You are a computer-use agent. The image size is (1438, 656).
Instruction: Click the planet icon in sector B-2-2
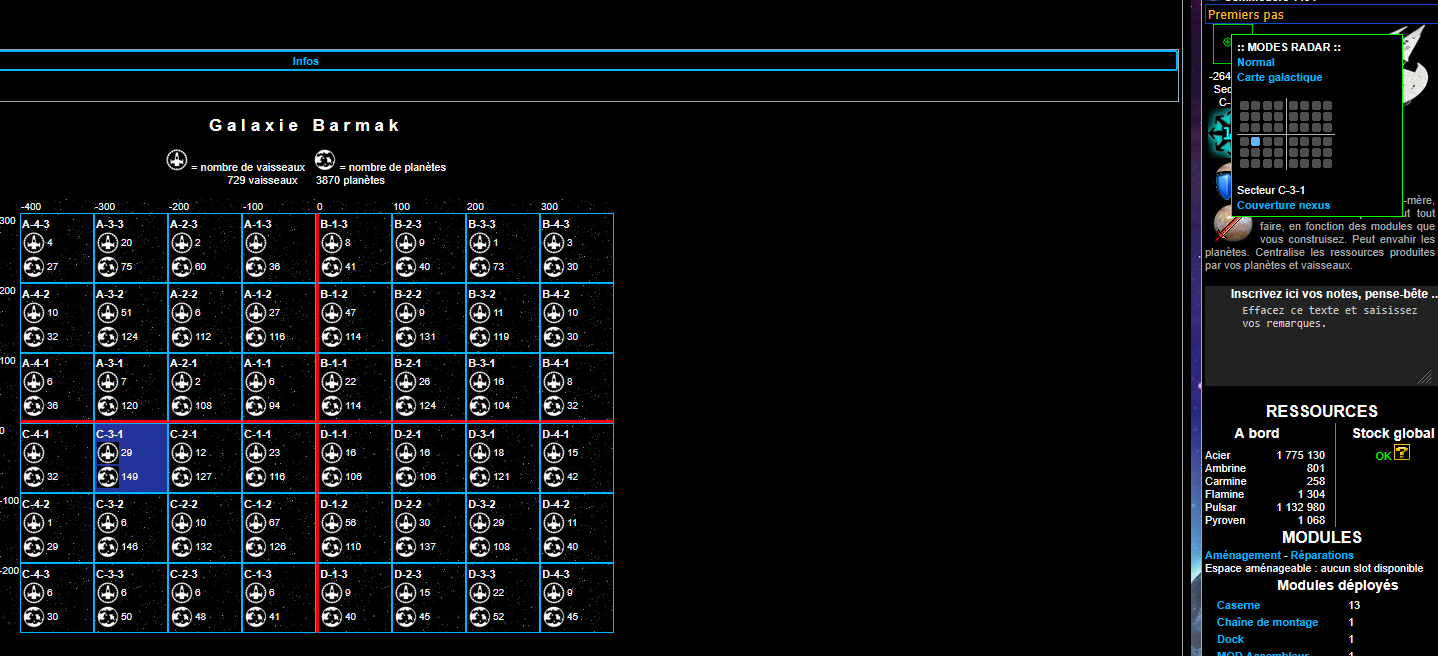click(x=404, y=336)
